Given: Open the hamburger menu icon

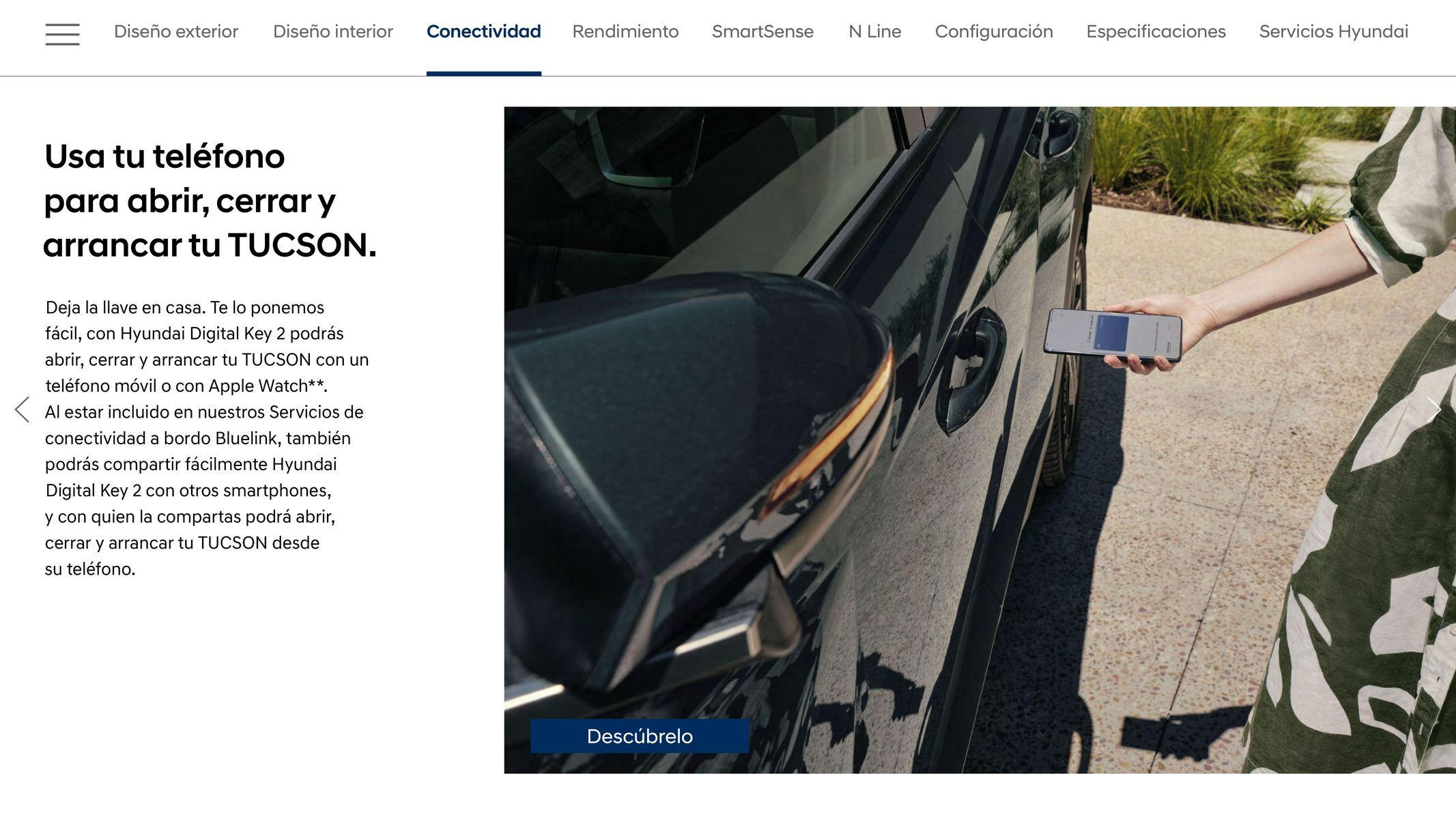Looking at the screenshot, I should (x=62, y=33).
